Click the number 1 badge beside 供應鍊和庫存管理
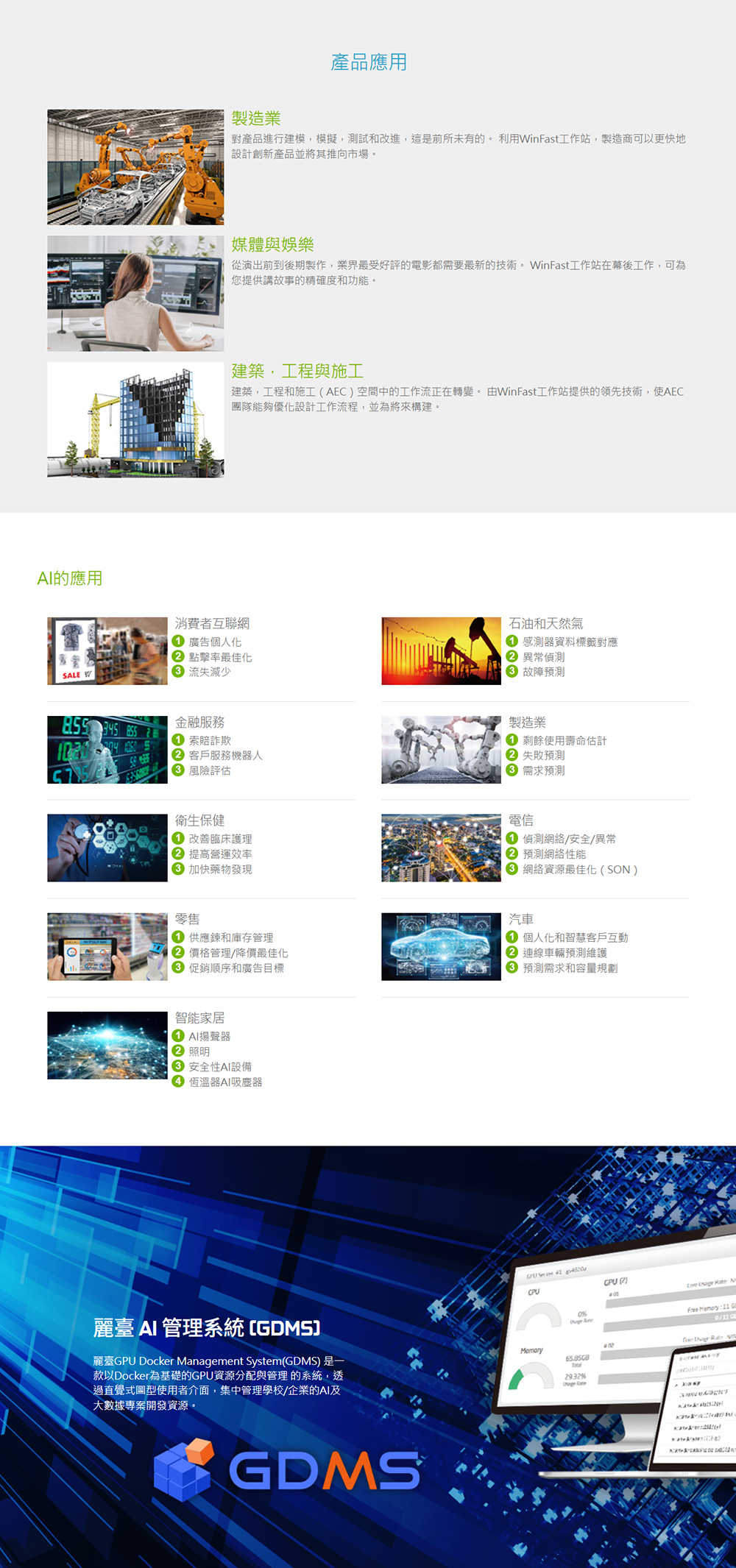The image size is (736, 1568). pos(178,937)
